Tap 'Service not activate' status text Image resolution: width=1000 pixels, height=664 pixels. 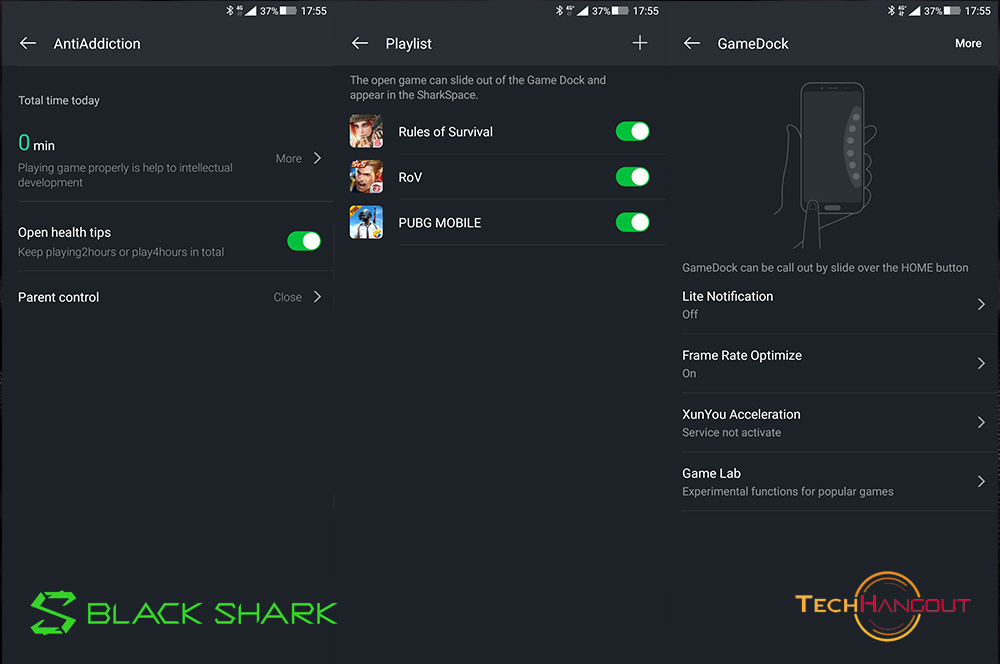(732, 432)
